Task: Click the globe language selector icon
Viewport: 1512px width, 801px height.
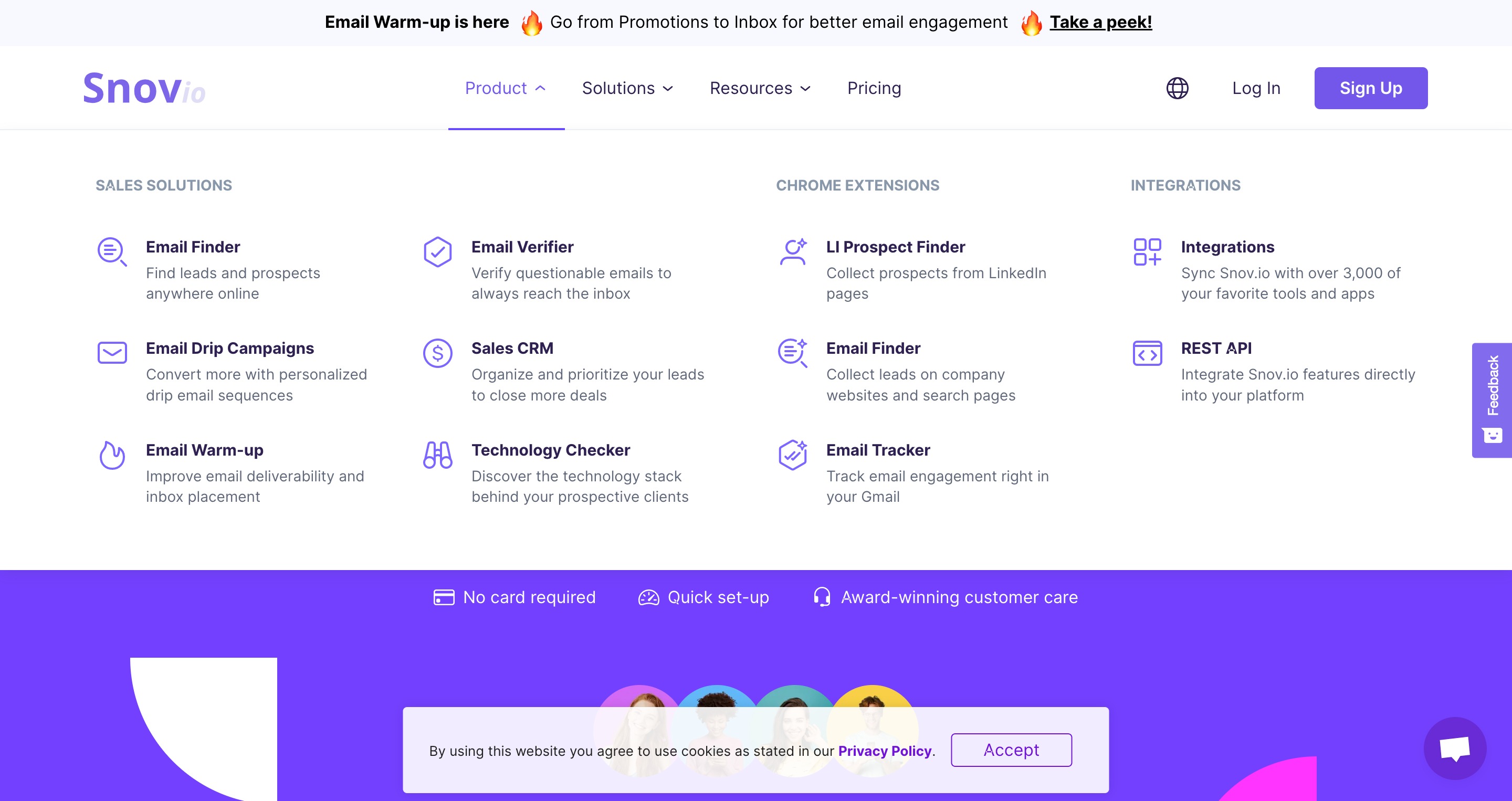Action: tap(1177, 88)
